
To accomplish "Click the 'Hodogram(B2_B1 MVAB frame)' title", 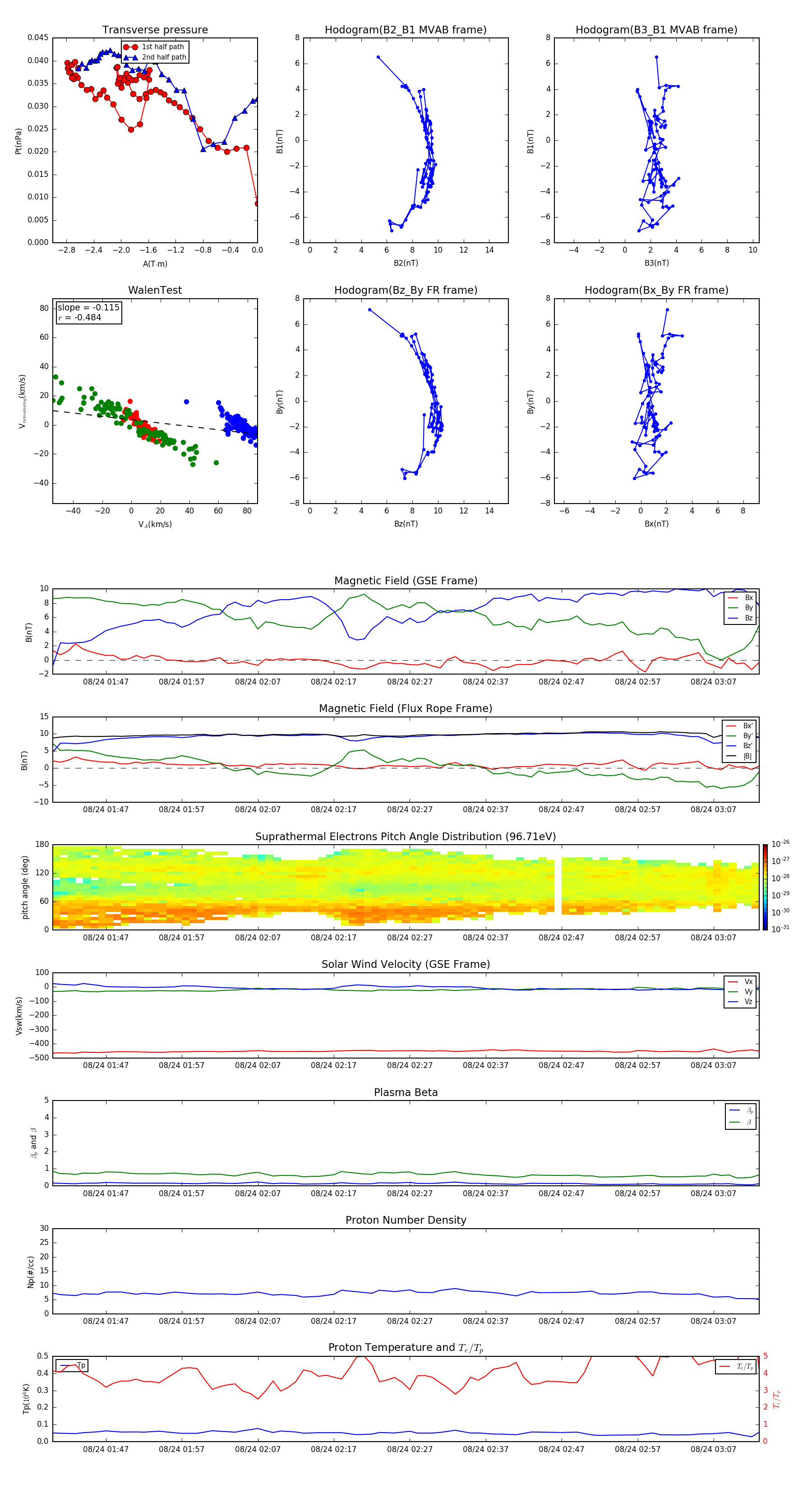I will click(406, 29).
